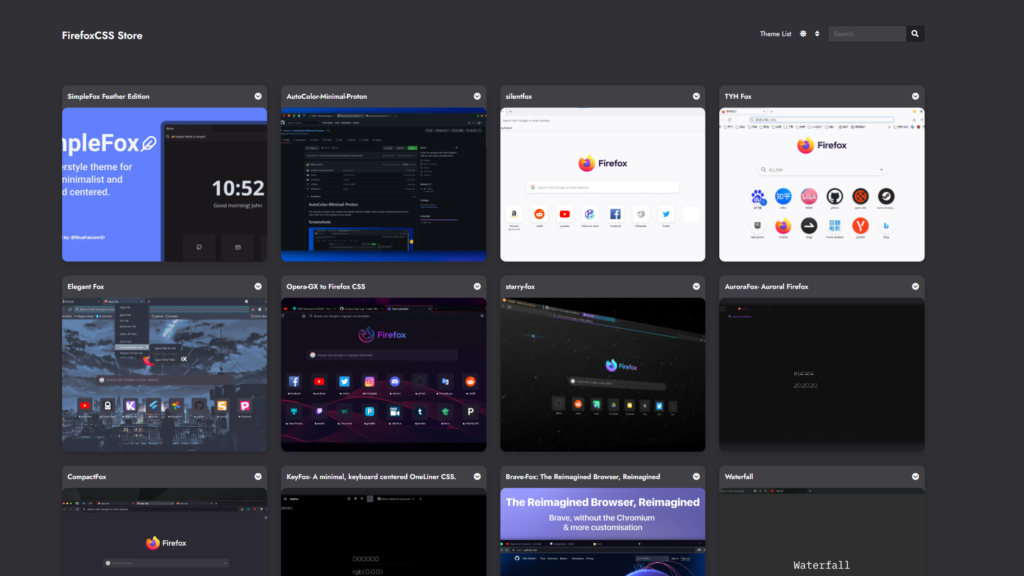Open the AutoColor-Minimal-Proton preview image
This screenshot has width=1024, height=576.
tap(383, 185)
